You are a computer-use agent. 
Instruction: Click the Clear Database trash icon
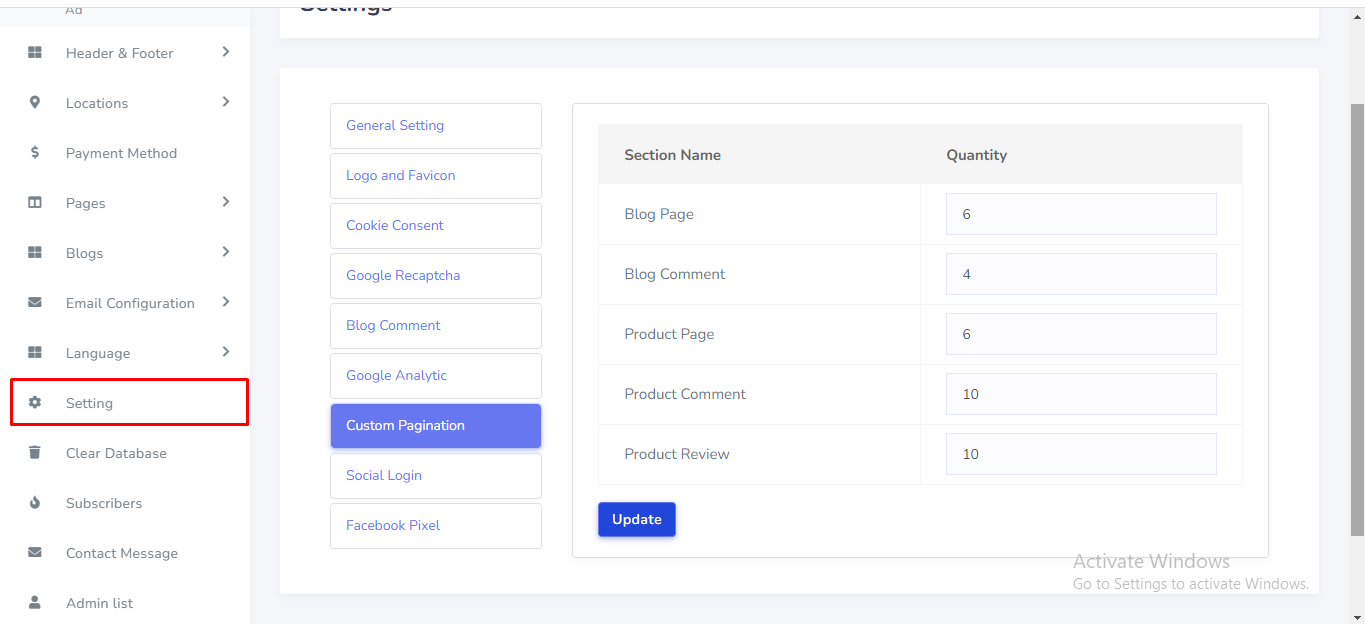pos(35,453)
